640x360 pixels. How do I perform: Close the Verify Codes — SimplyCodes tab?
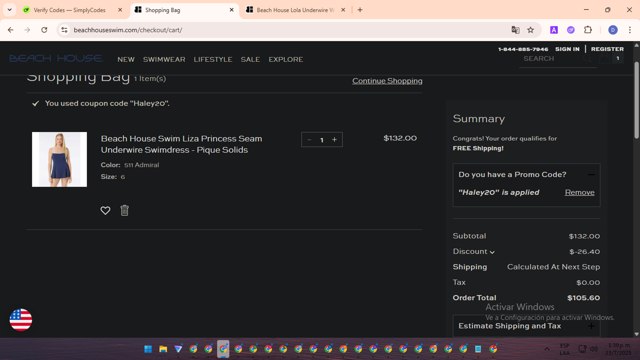(x=120, y=10)
